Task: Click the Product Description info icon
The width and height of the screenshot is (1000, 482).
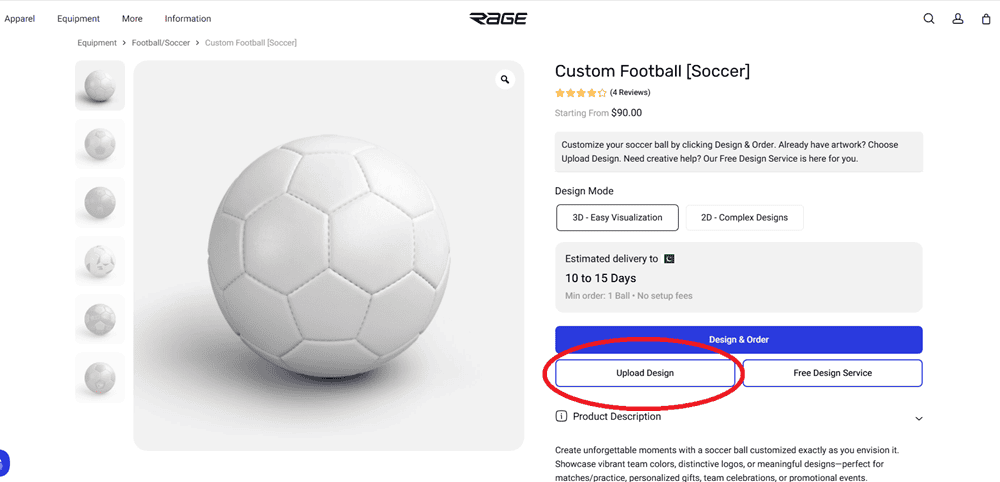Action: (x=561, y=416)
